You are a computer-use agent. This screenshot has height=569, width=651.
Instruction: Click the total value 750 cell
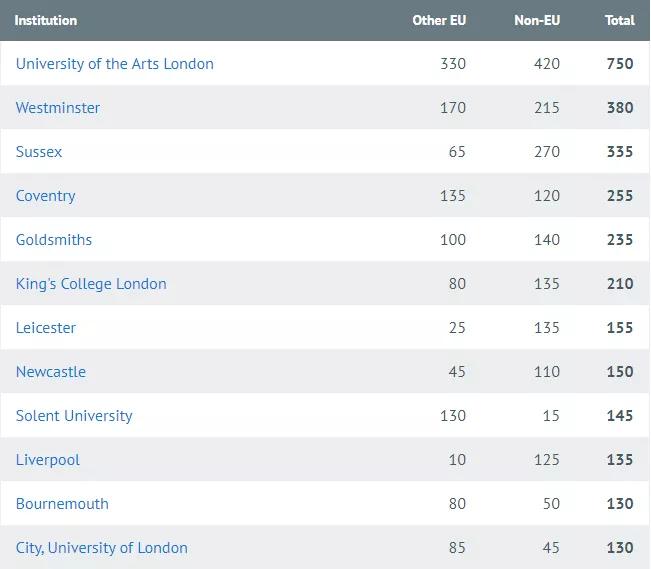pyautogui.click(x=620, y=64)
